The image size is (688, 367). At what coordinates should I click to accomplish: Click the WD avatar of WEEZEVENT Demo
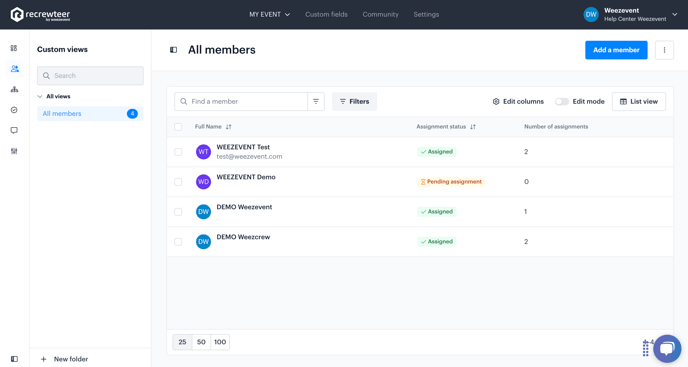(x=203, y=182)
